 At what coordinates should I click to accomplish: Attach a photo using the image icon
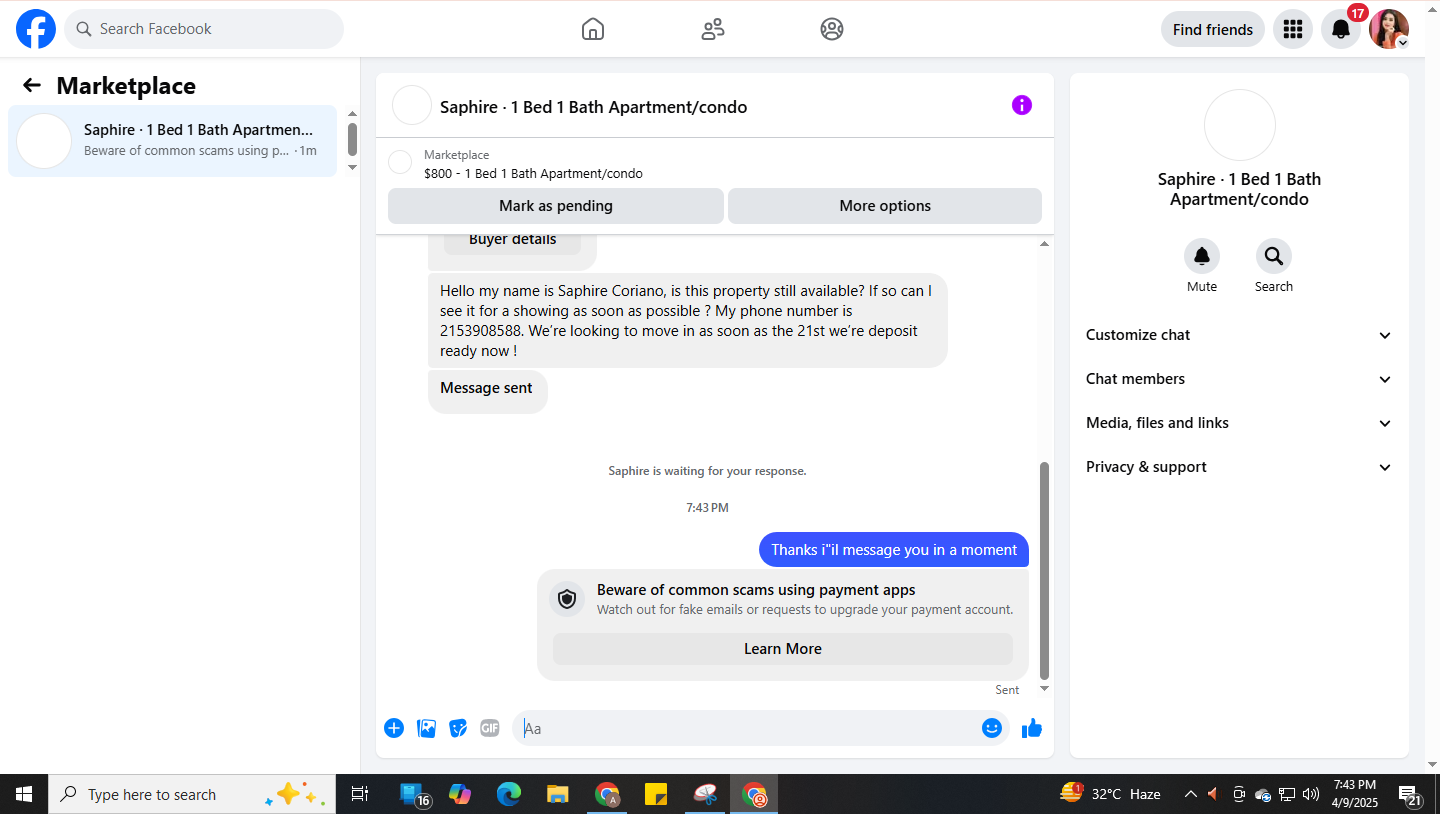click(x=427, y=728)
